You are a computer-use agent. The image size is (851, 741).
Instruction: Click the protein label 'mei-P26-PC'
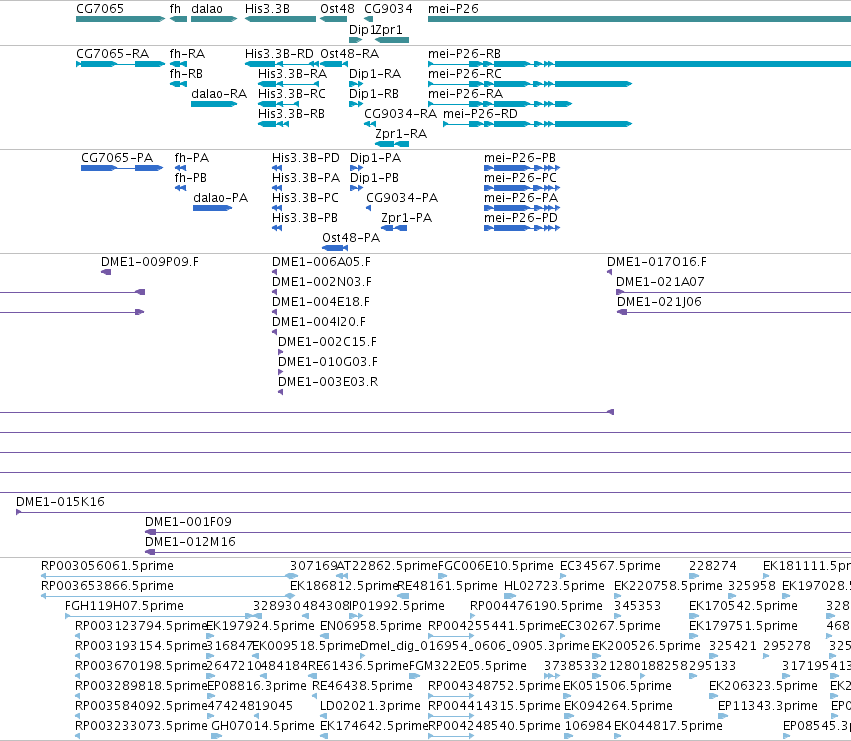coord(520,178)
